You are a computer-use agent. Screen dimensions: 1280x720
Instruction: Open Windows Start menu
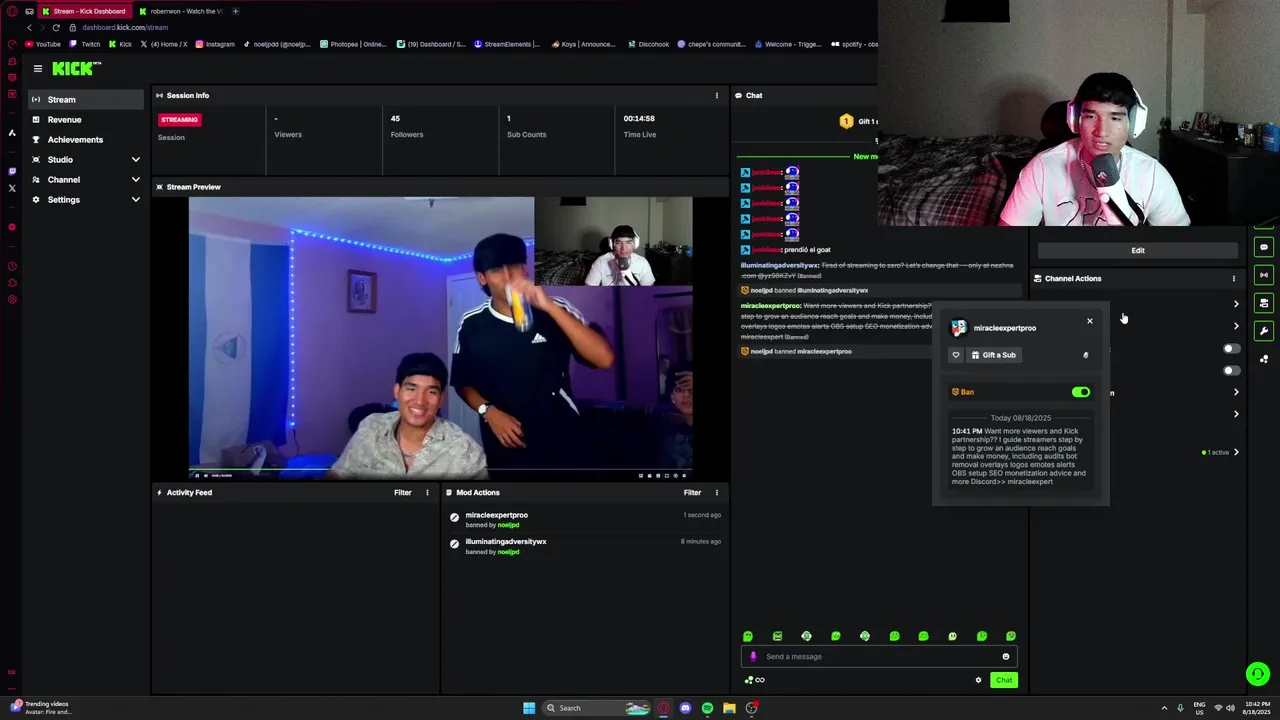[529, 708]
